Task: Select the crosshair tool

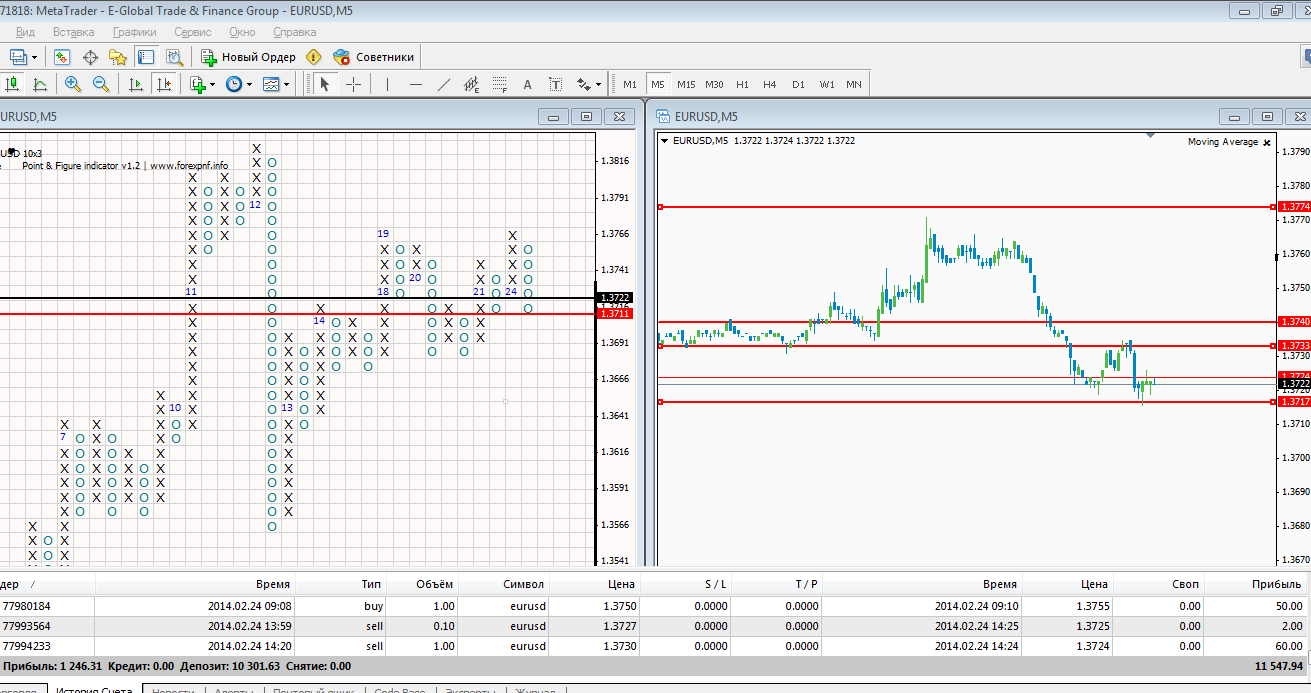Action: pyautogui.click(x=353, y=84)
